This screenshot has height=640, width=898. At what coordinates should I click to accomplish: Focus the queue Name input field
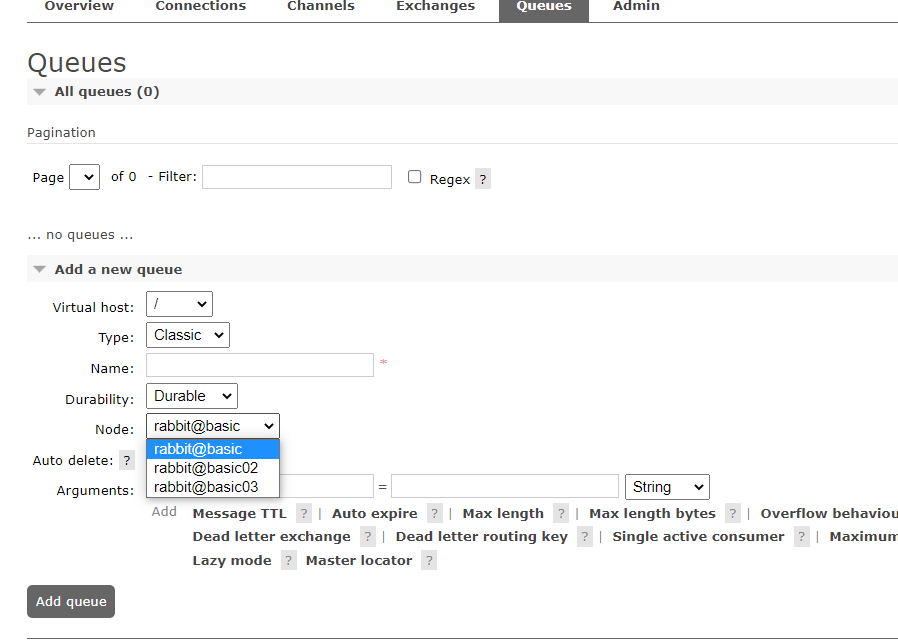pos(260,365)
